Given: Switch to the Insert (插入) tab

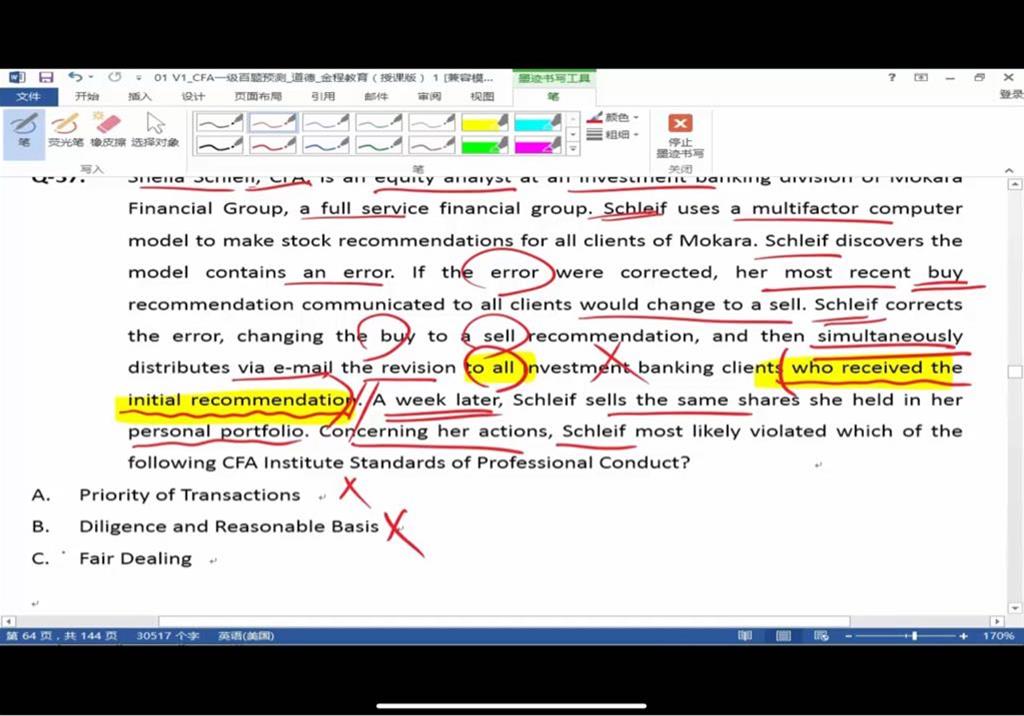Looking at the screenshot, I should pyautogui.click(x=139, y=97).
